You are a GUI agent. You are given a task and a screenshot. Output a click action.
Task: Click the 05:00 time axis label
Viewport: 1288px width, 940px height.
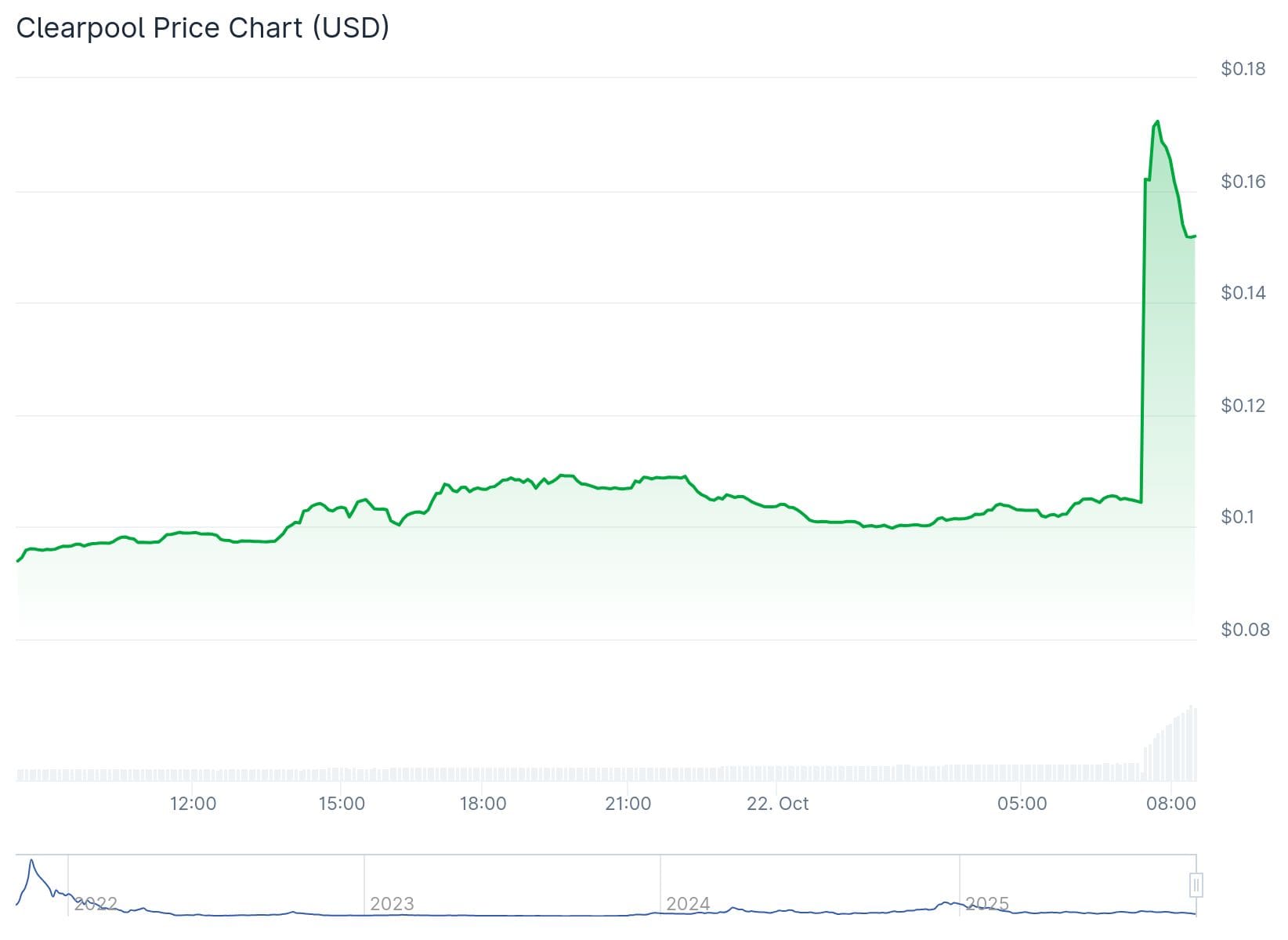(1022, 804)
